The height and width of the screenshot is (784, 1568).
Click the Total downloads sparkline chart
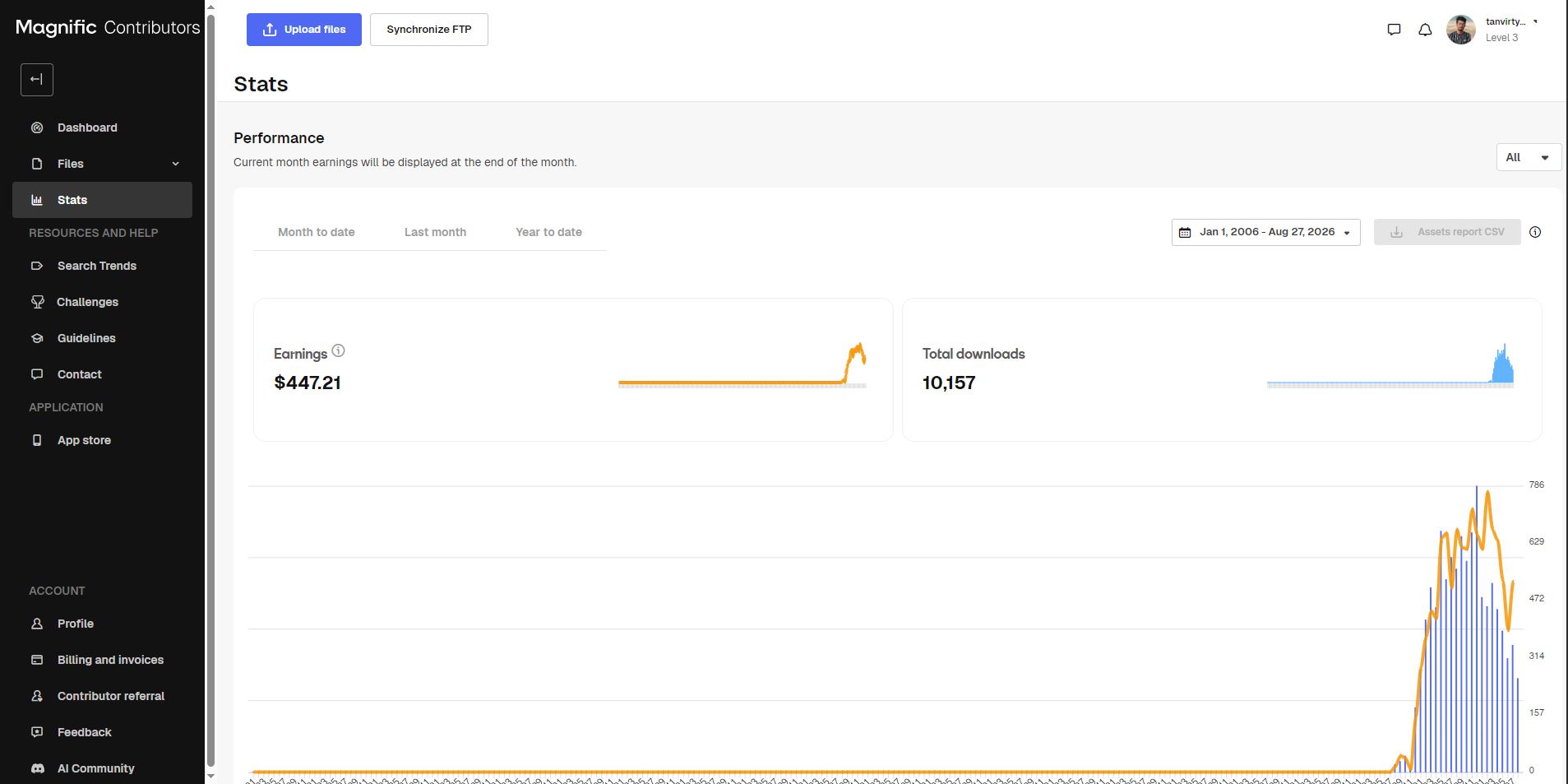pyautogui.click(x=1390, y=365)
